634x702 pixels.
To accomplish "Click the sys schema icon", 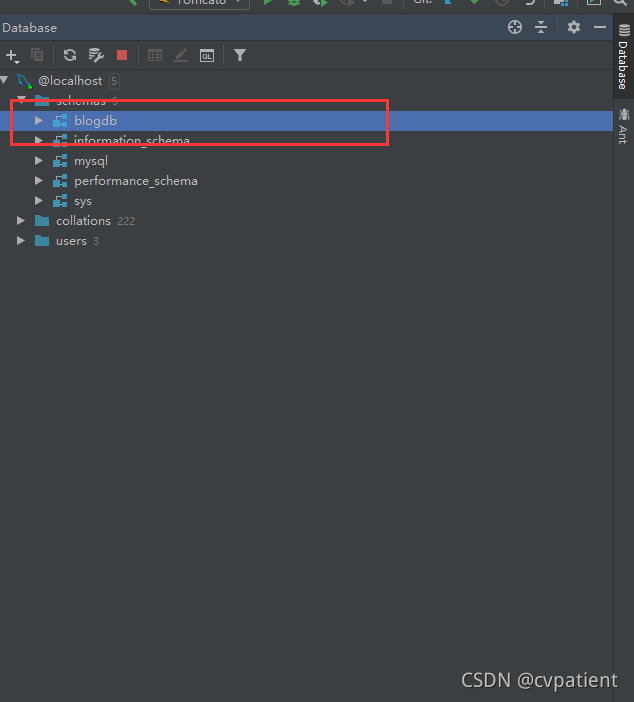I will [x=60, y=201].
